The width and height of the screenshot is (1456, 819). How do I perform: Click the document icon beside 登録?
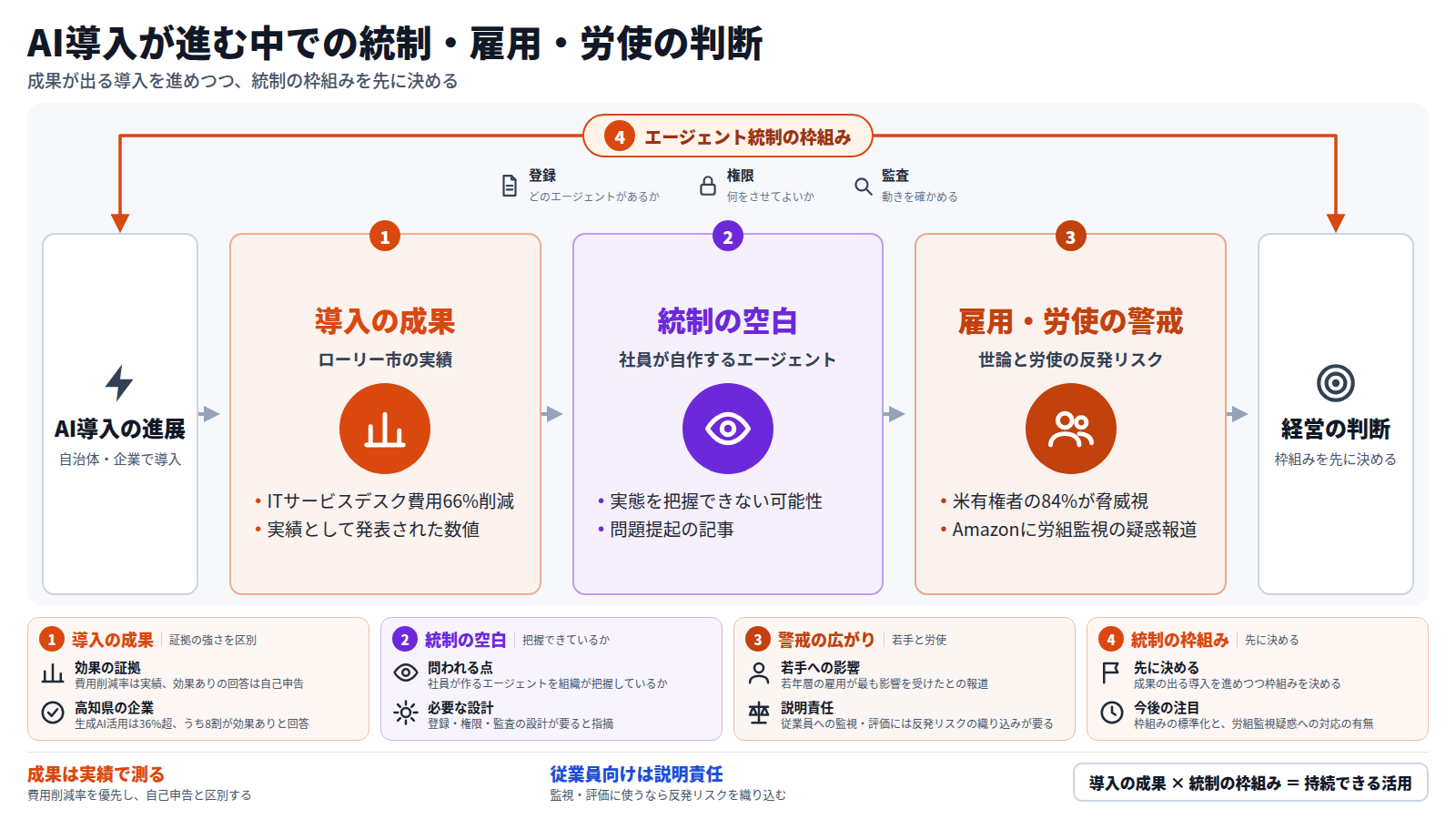510,186
